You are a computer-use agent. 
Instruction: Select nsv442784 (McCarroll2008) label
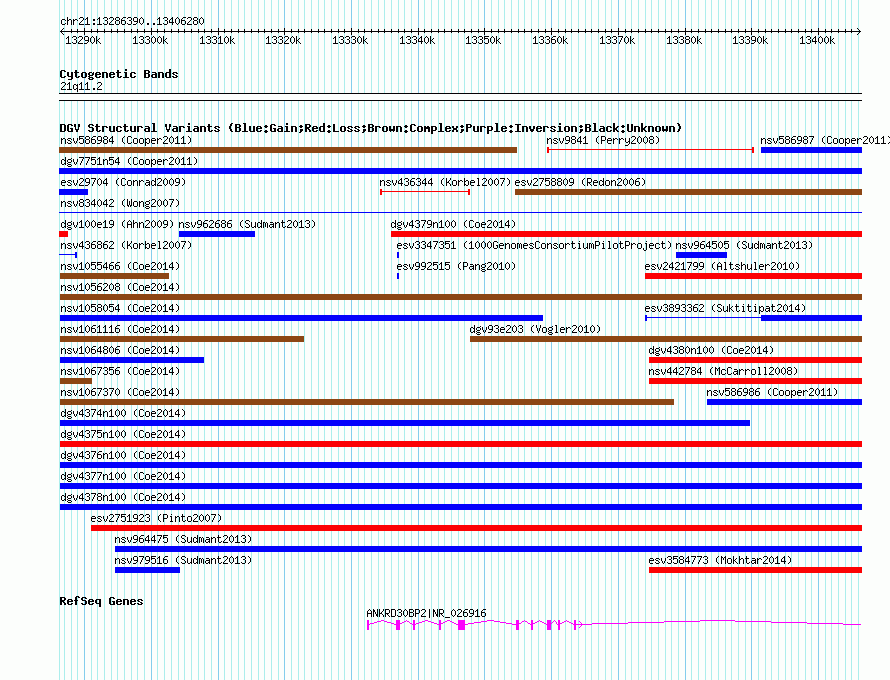coord(723,371)
